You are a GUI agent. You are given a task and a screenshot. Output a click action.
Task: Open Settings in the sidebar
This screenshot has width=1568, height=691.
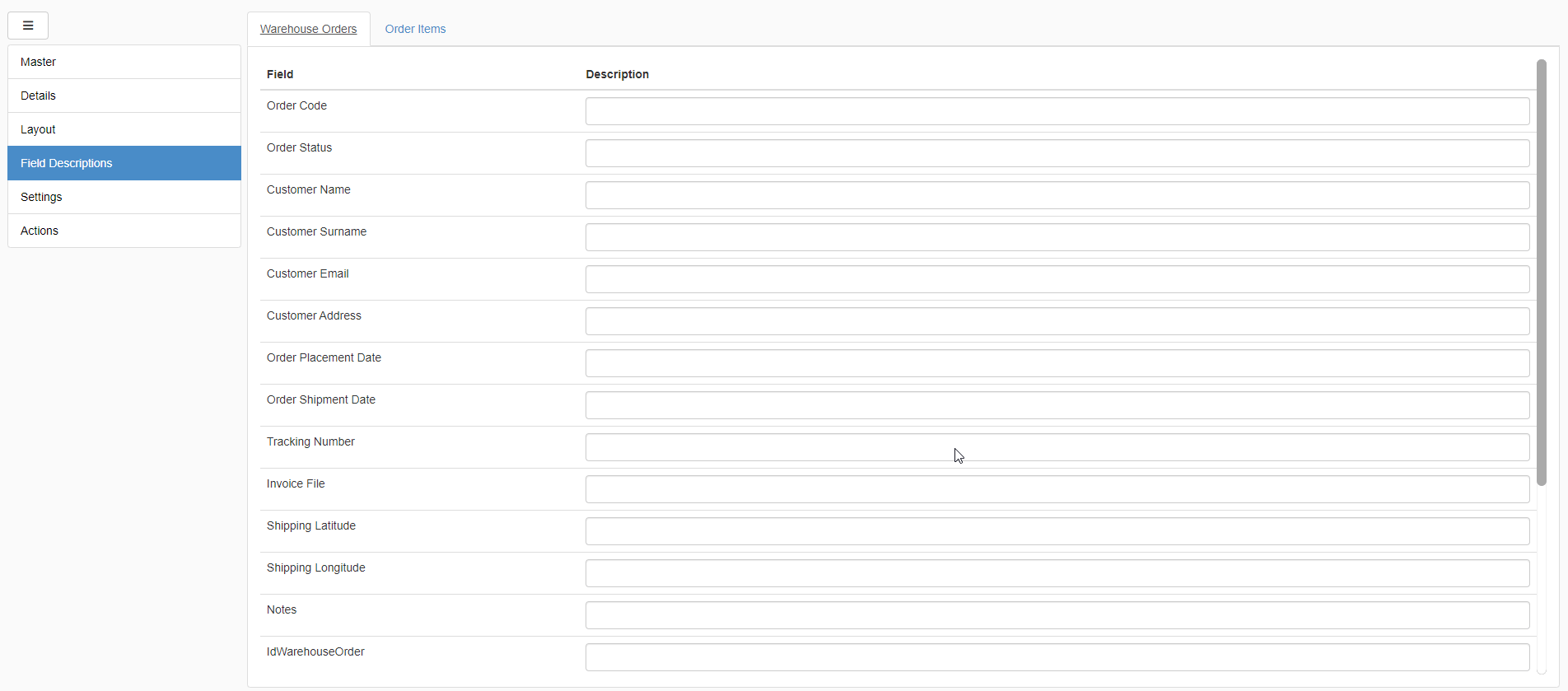coord(124,197)
